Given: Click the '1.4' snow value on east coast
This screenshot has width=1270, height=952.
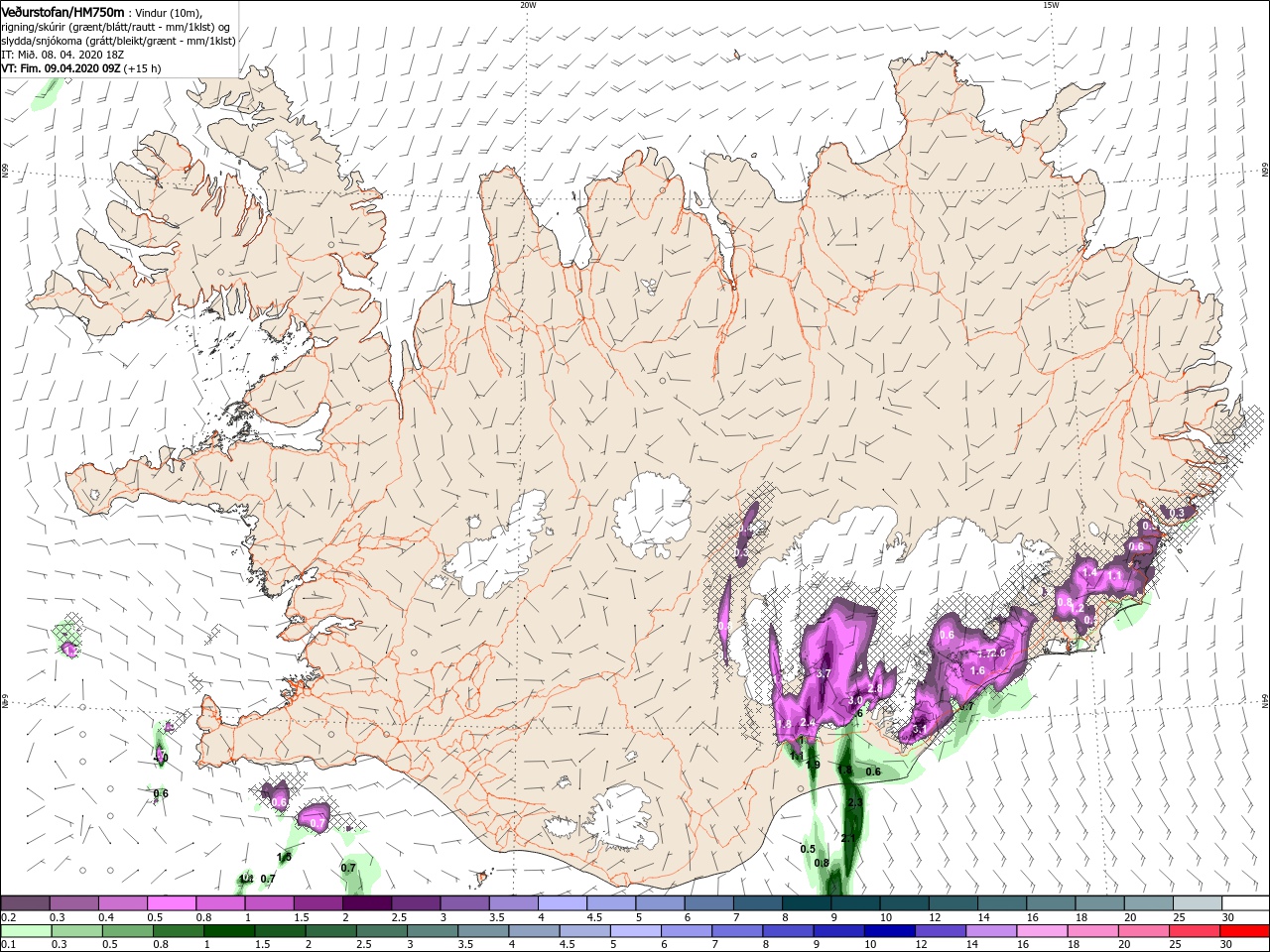Looking at the screenshot, I should (1089, 572).
